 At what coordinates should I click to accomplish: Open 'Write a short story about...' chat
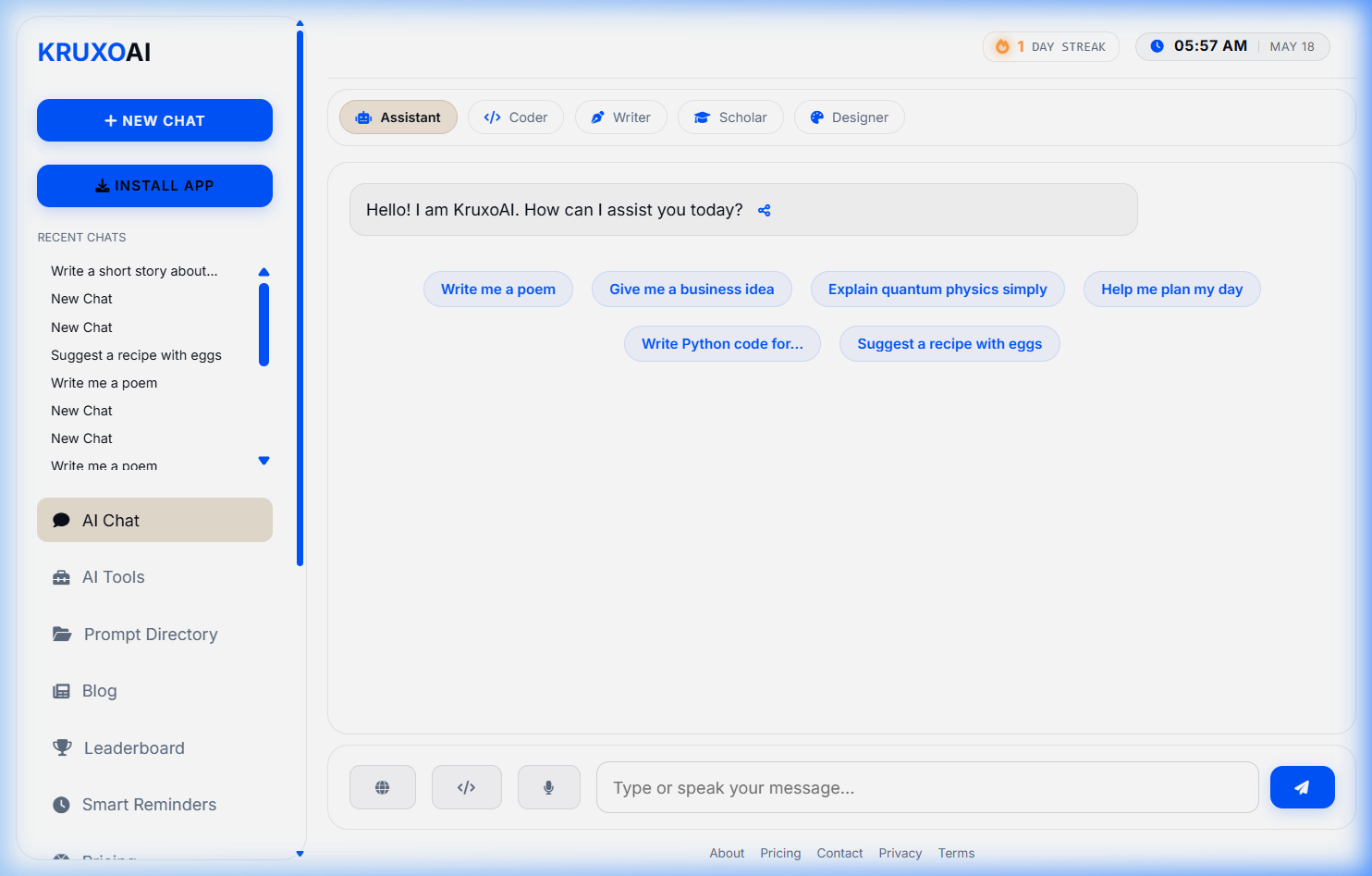(134, 271)
